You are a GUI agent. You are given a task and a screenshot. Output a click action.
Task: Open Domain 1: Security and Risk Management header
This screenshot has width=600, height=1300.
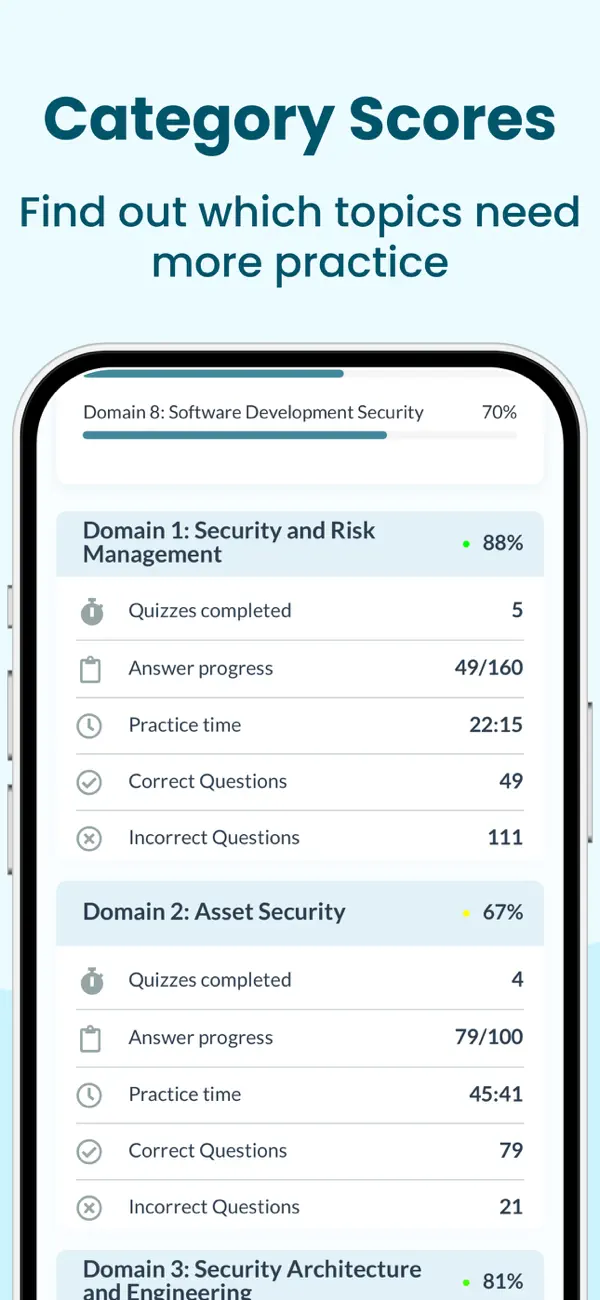300,543
